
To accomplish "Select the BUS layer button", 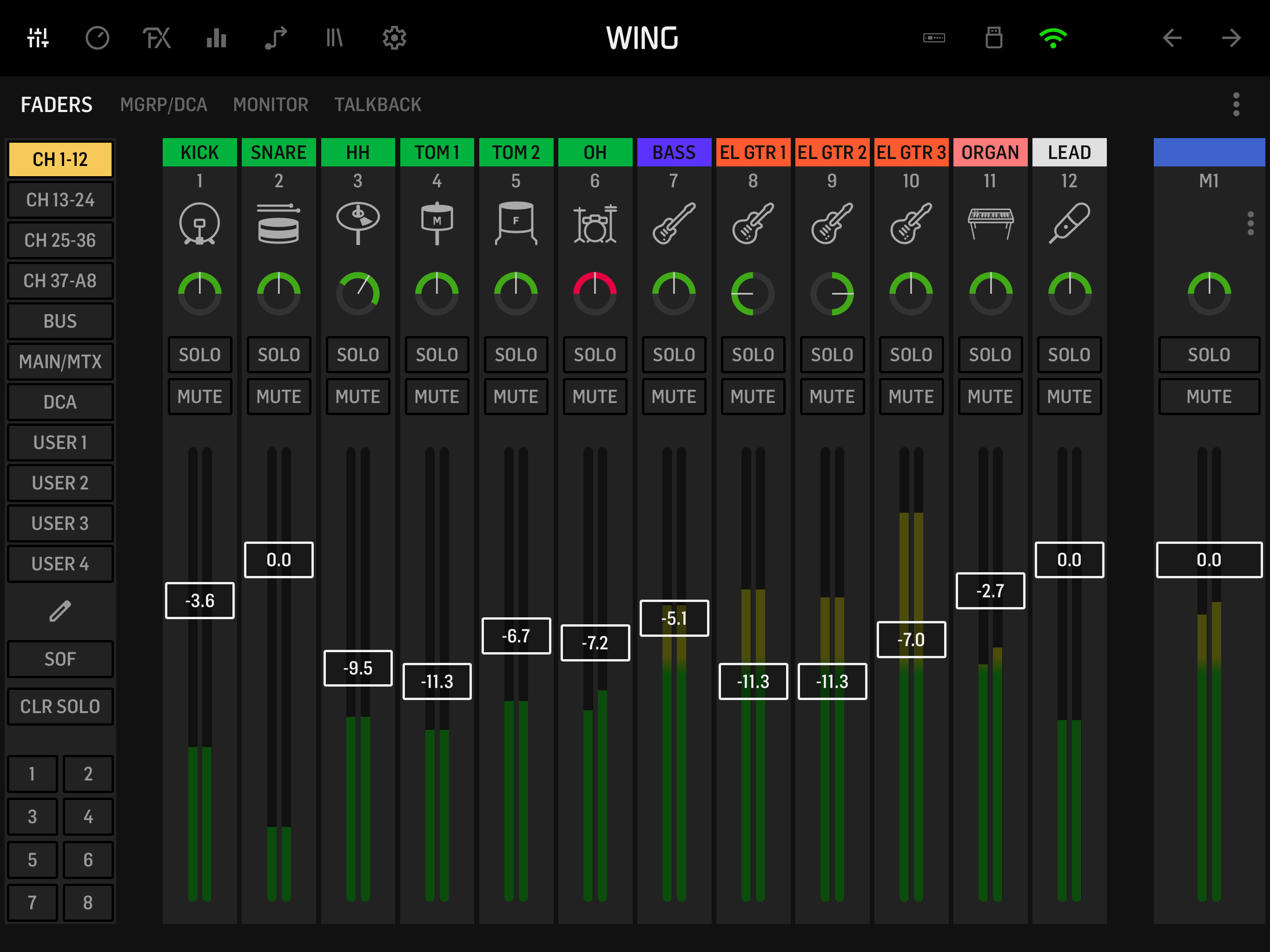I will [60, 321].
